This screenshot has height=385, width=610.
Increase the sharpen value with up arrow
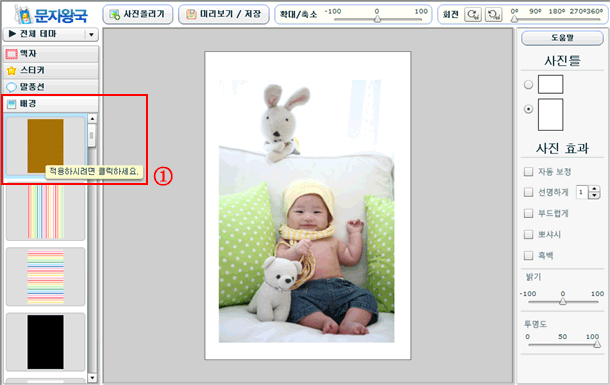[x=594, y=189]
